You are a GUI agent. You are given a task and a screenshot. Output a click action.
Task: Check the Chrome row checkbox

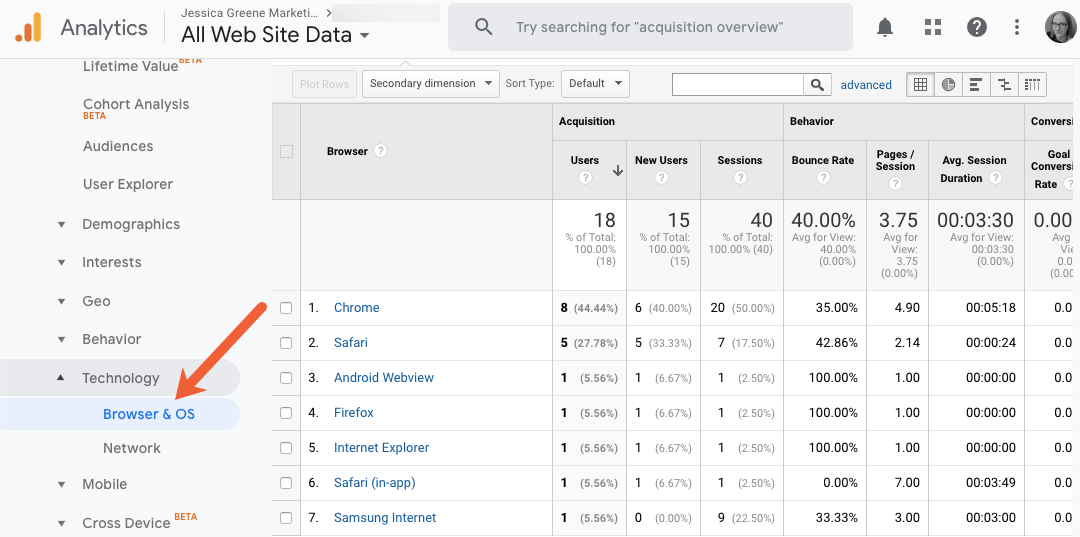tap(286, 308)
